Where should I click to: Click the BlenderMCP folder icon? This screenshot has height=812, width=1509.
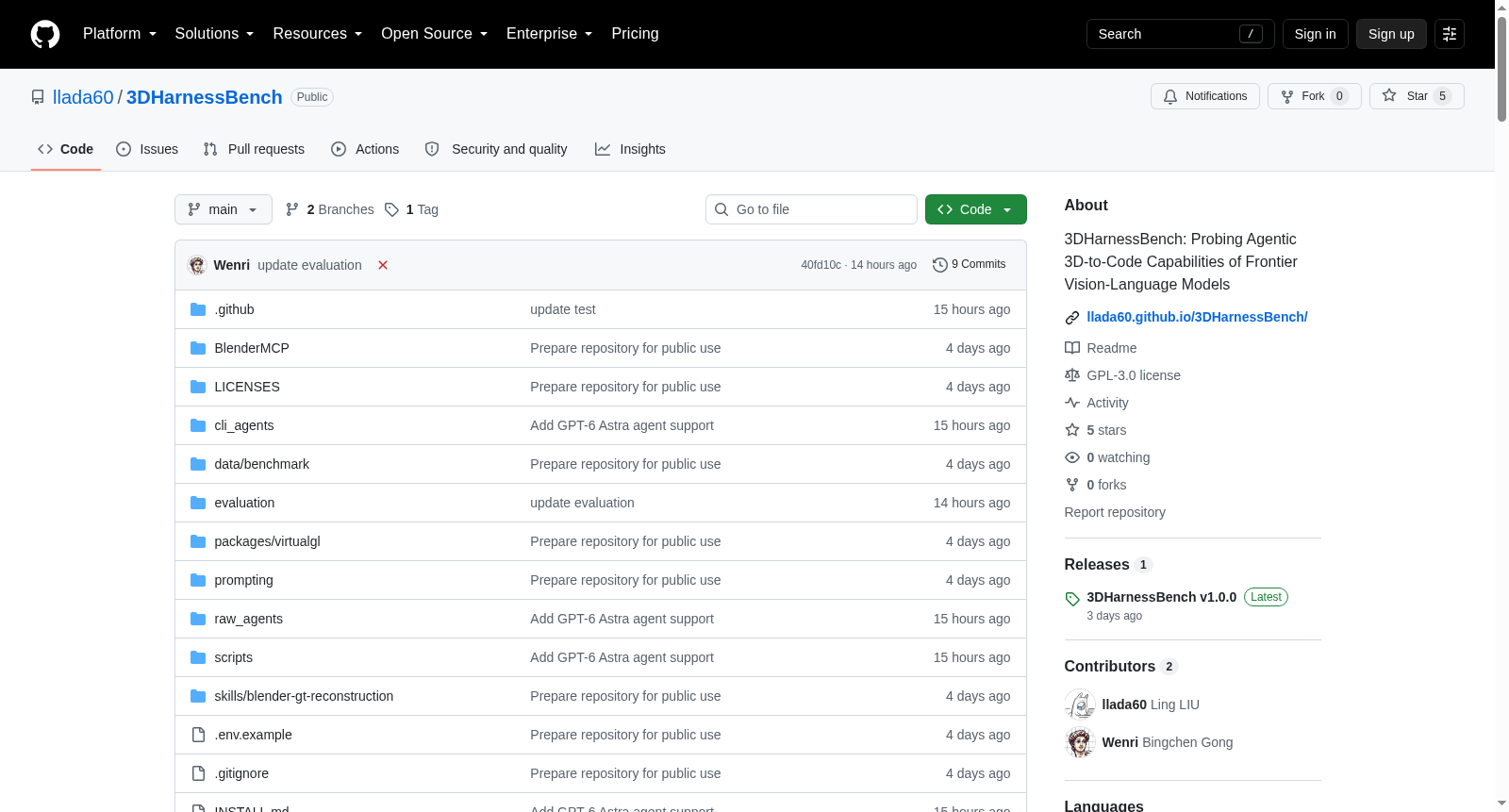click(198, 348)
